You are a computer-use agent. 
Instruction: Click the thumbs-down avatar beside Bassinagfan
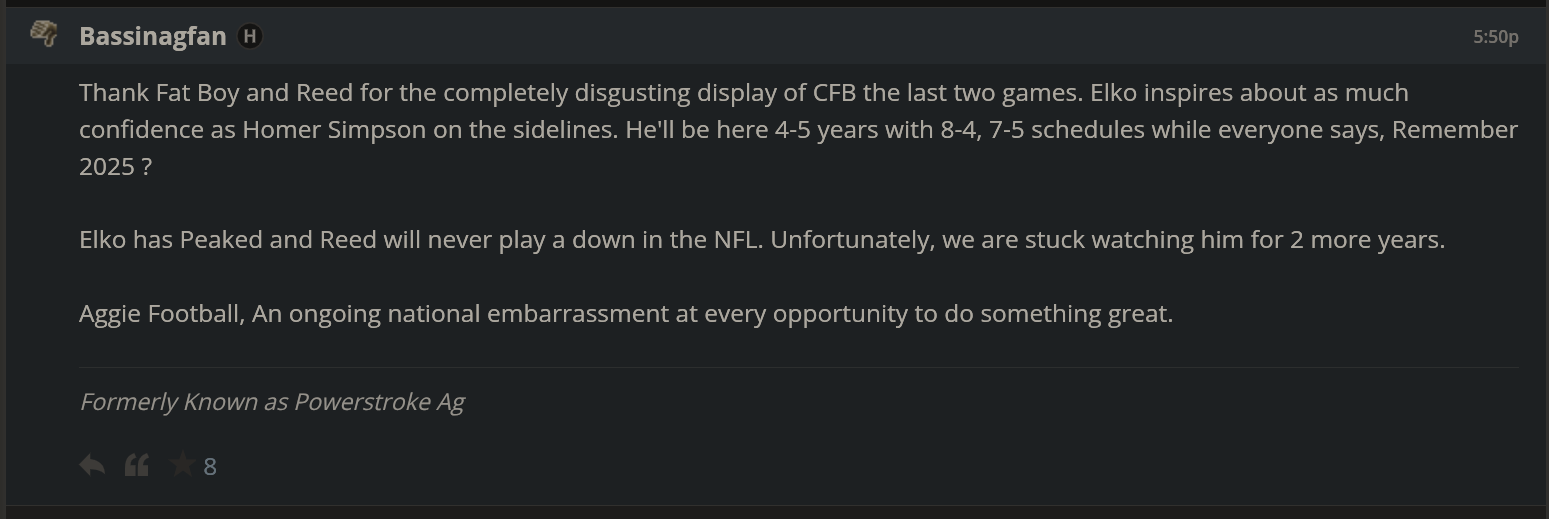43,34
